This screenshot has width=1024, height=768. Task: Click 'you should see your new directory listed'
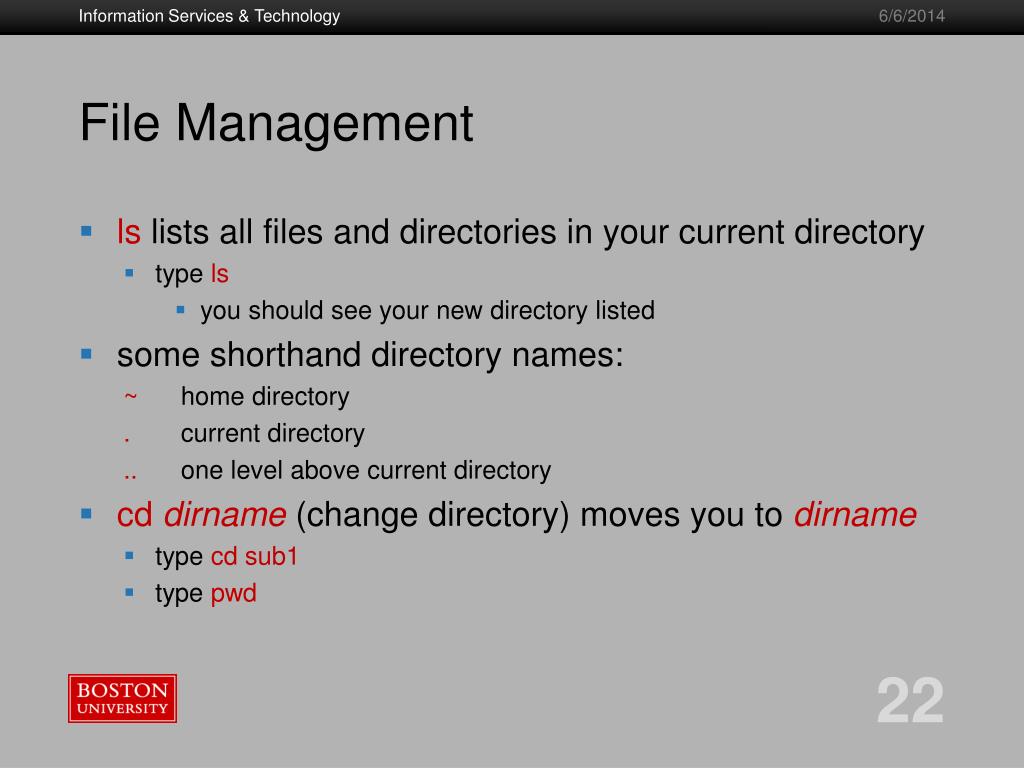click(x=427, y=311)
